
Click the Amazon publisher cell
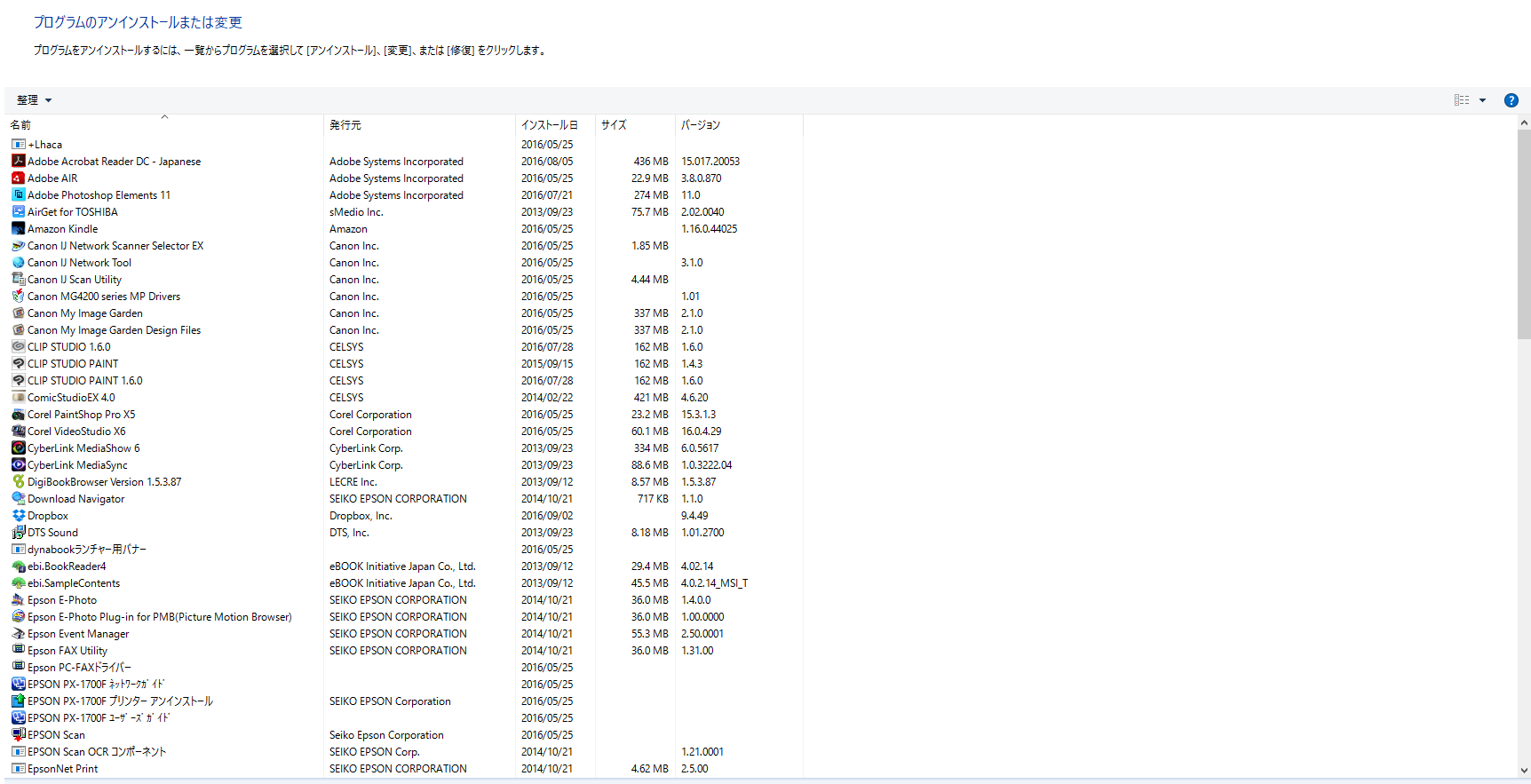pyautogui.click(x=348, y=229)
